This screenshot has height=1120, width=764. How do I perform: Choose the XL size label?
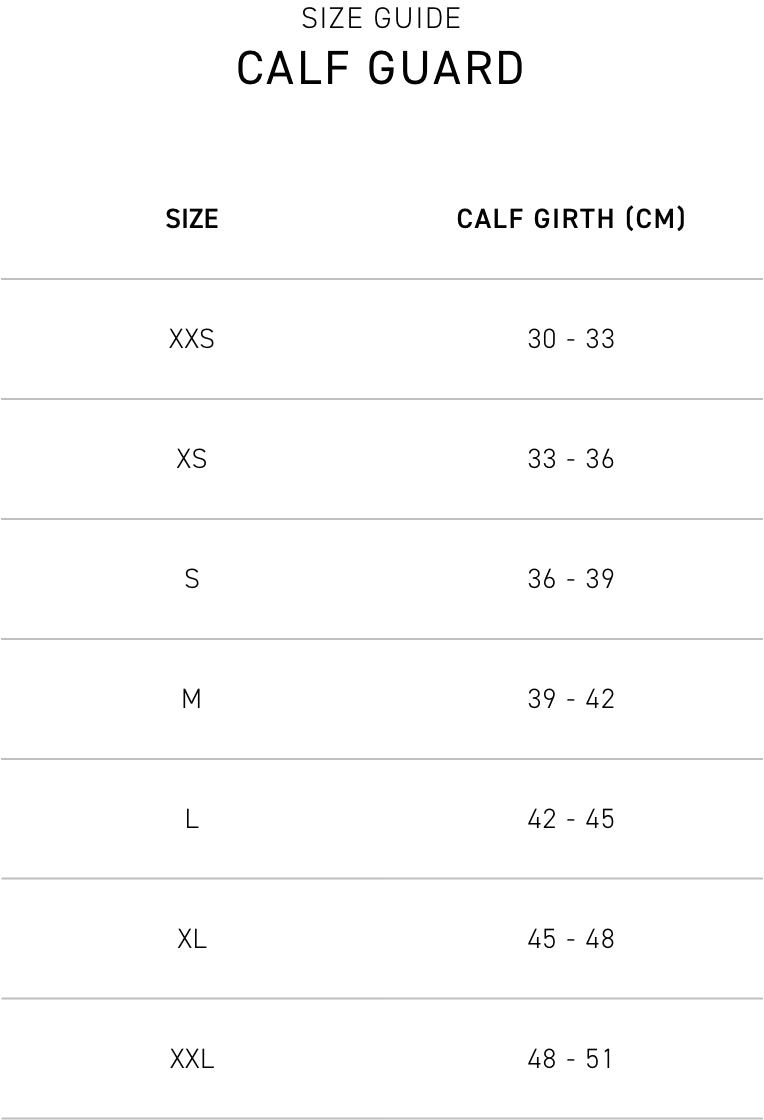click(x=192, y=939)
